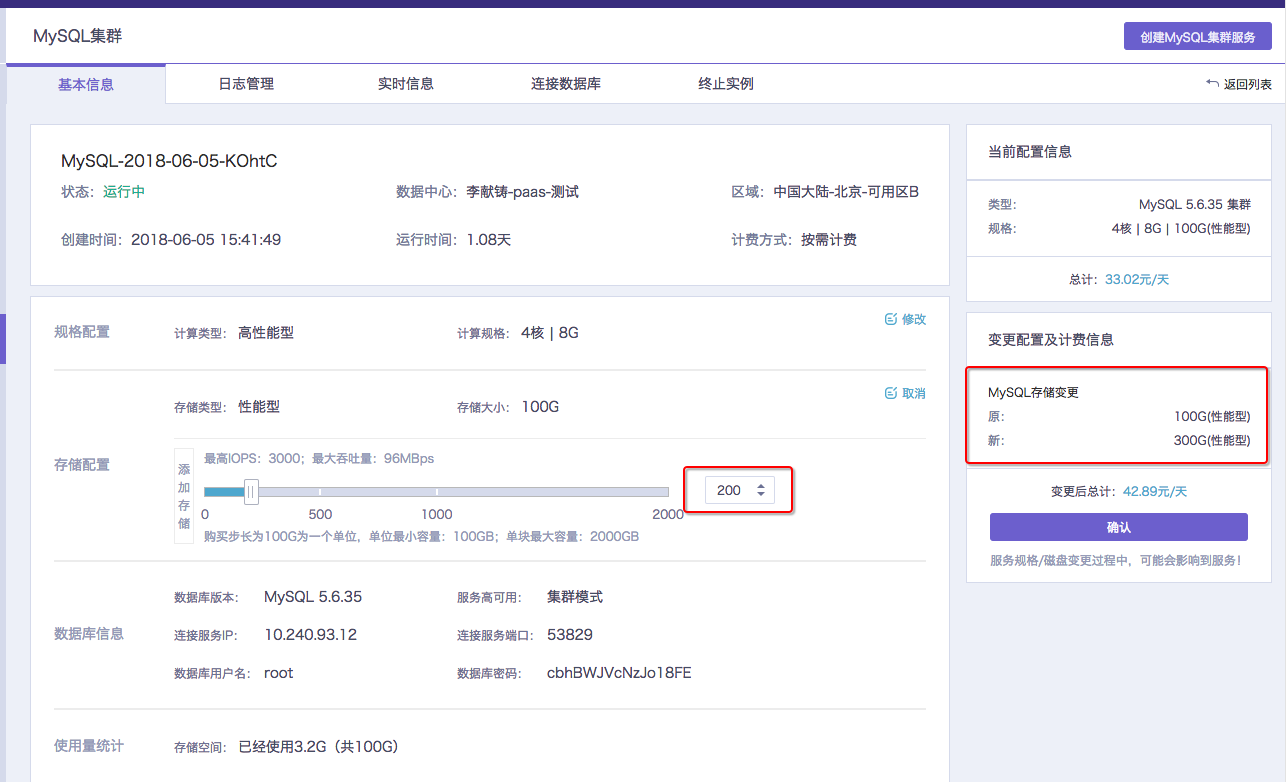The width and height of the screenshot is (1286, 782).
Task: Click the new storage 300G(性能型) value
Action: 1212,440
